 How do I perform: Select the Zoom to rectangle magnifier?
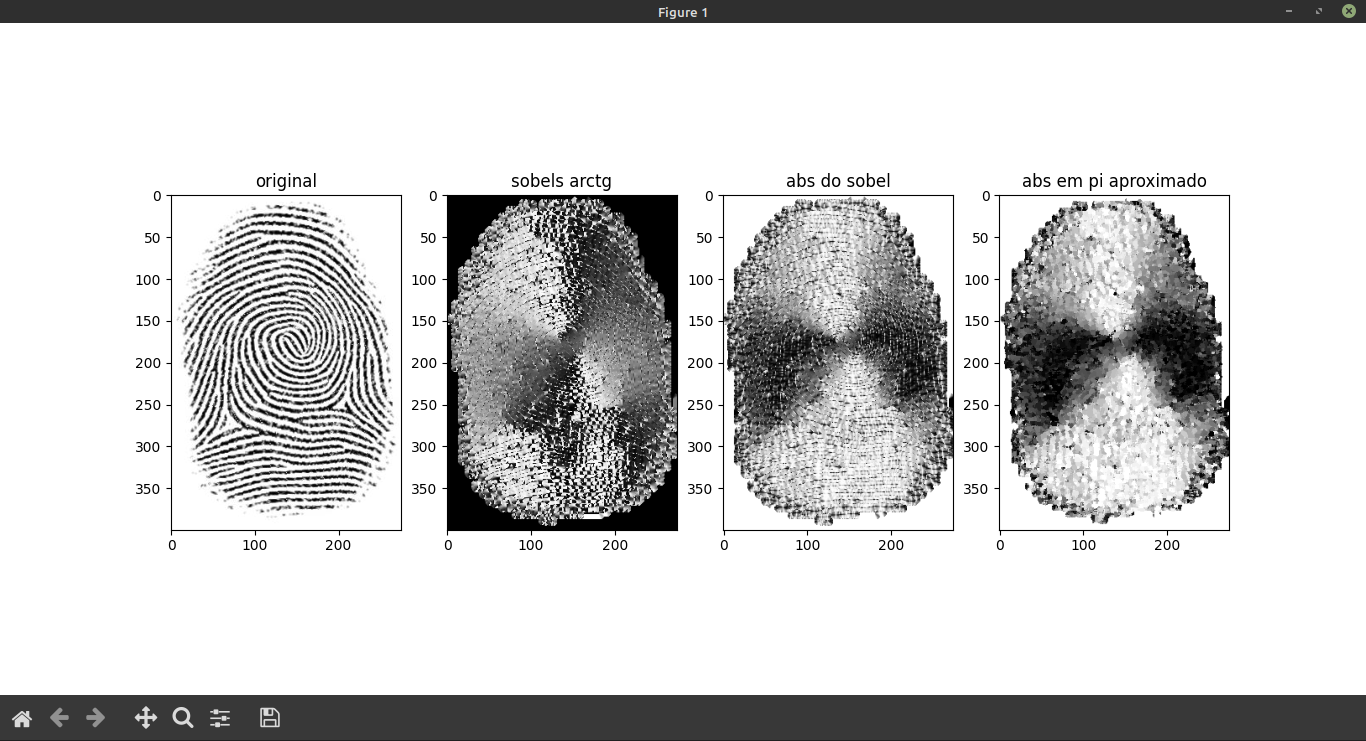[x=183, y=718]
